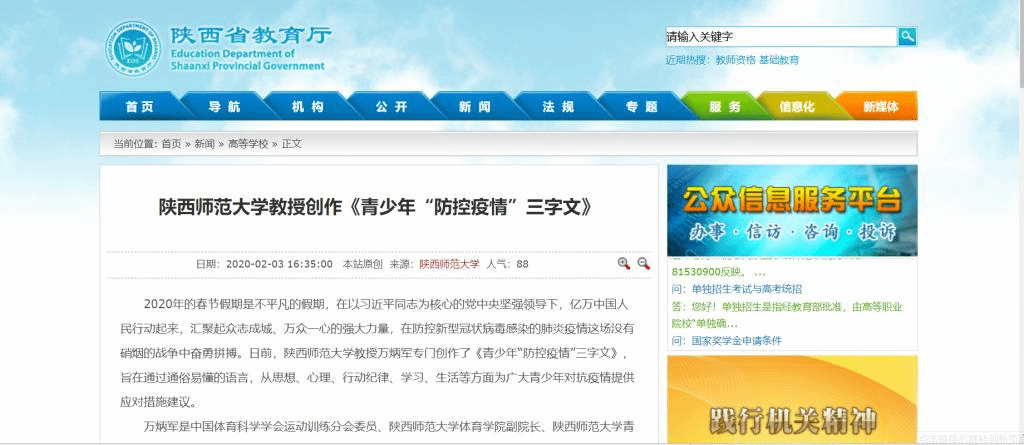Open the 导航 navigation tab
This screenshot has width=1024, height=445.
[224, 107]
